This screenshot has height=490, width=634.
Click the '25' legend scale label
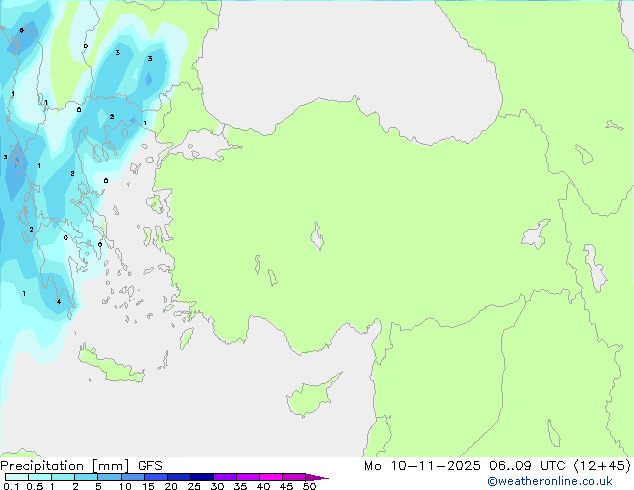pyautogui.click(x=194, y=486)
